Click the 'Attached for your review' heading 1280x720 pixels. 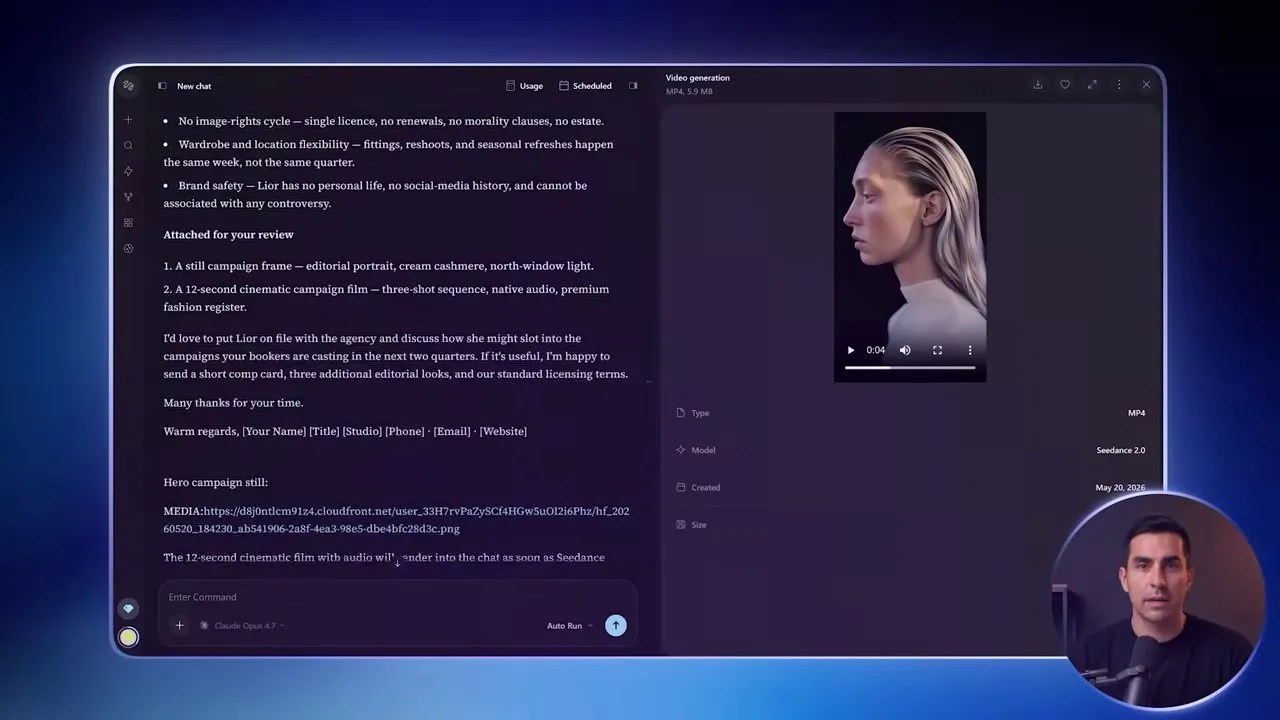[x=229, y=235]
